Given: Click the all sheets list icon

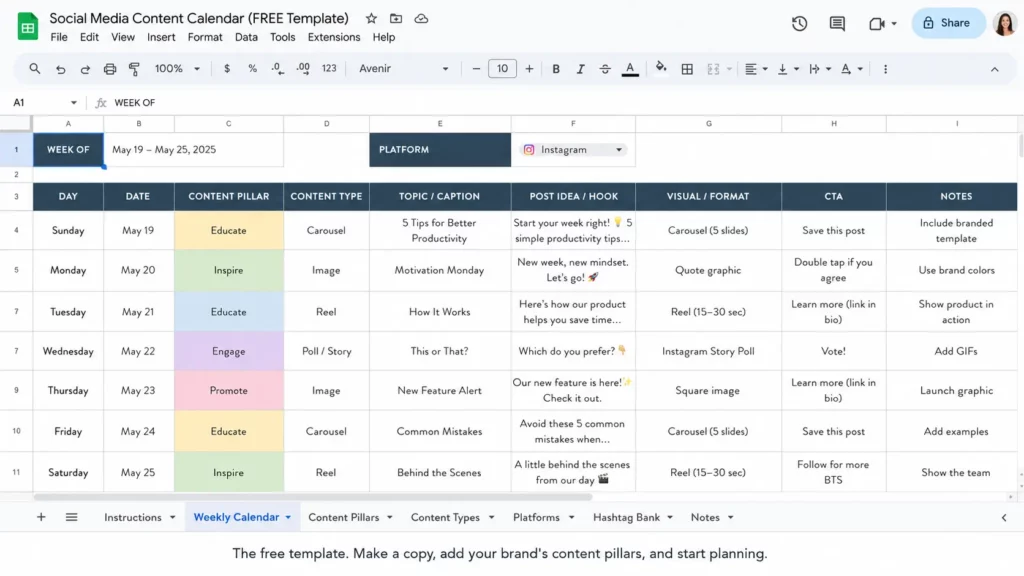Looking at the screenshot, I should 72,517.
